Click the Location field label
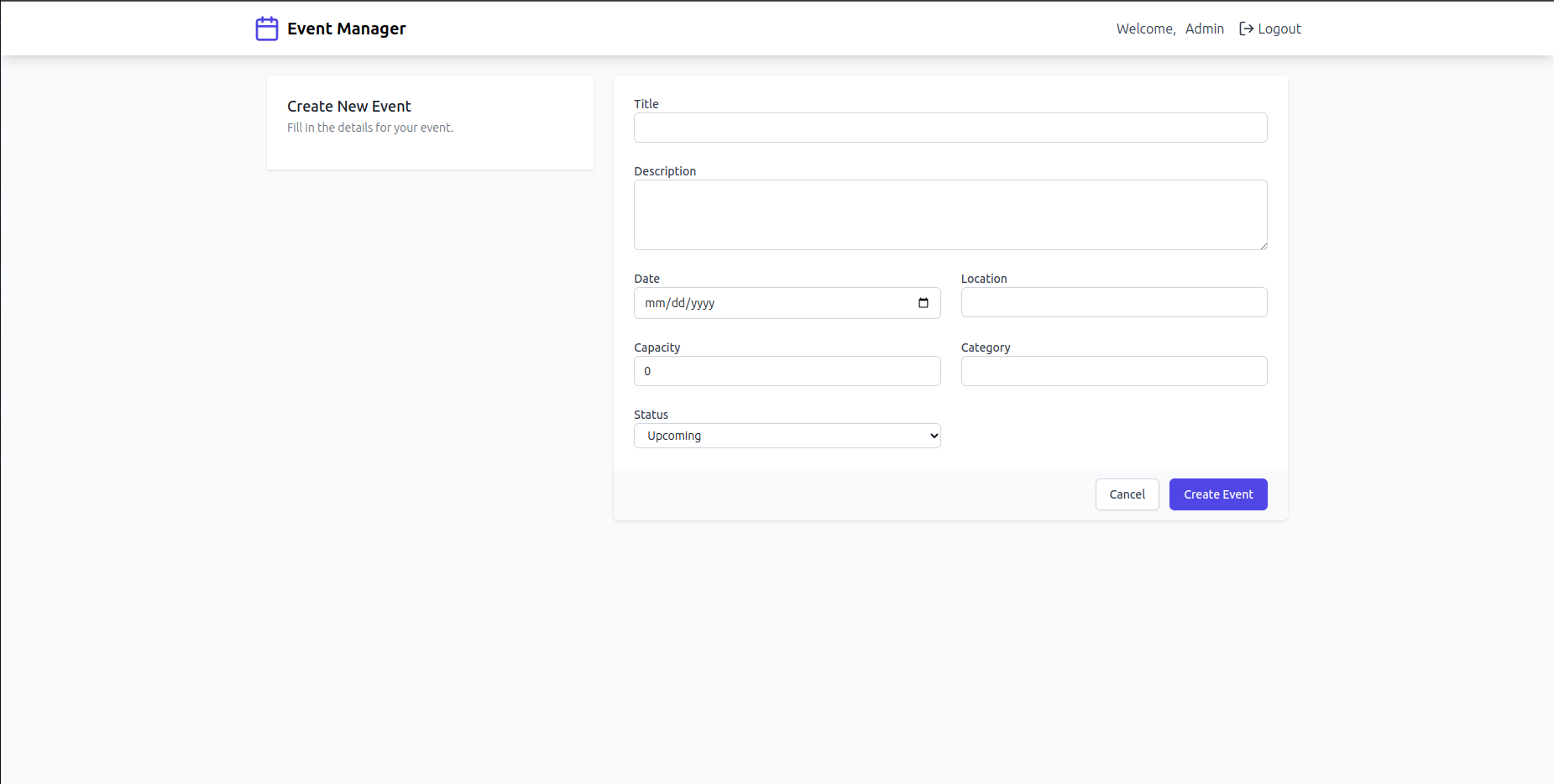 tap(984, 279)
